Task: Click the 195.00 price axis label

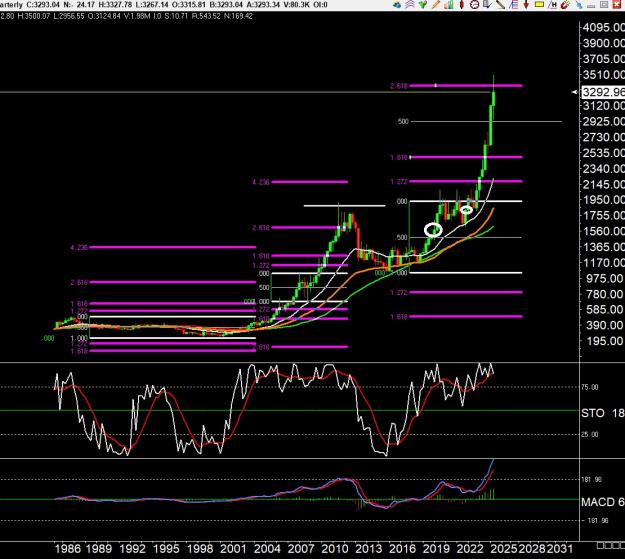Action: [605, 341]
